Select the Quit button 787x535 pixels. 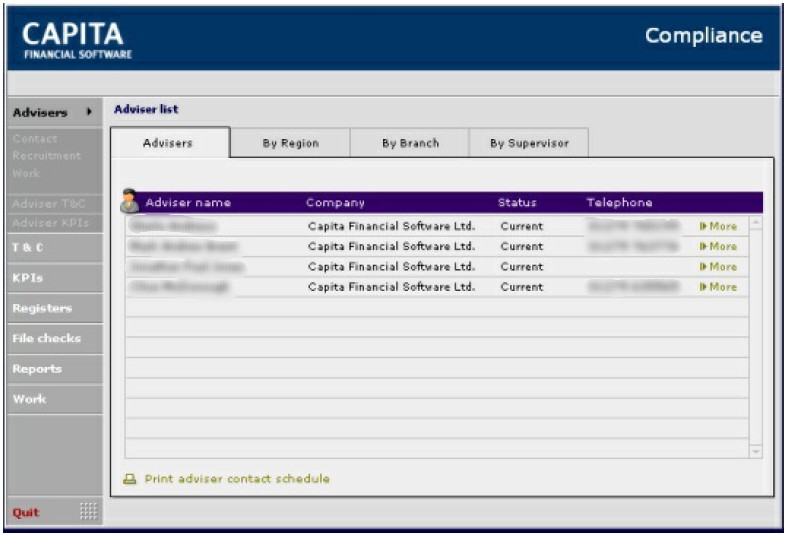coord(26,512)
